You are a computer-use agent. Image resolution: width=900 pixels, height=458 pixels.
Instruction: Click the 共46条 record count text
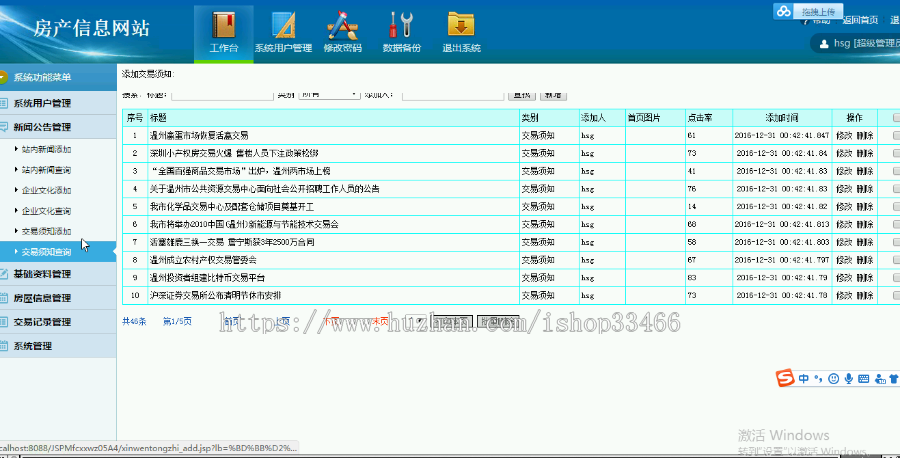click(x=134, y=321)
